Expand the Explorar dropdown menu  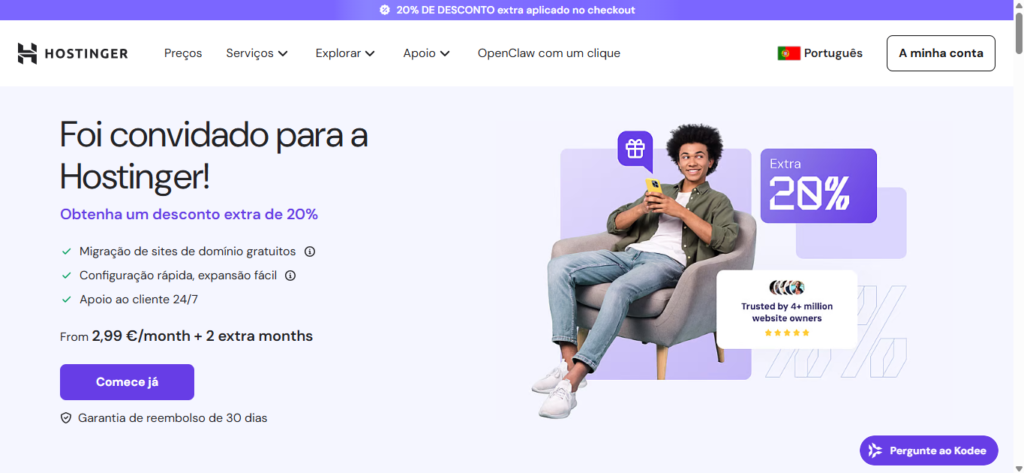(345, 54)
